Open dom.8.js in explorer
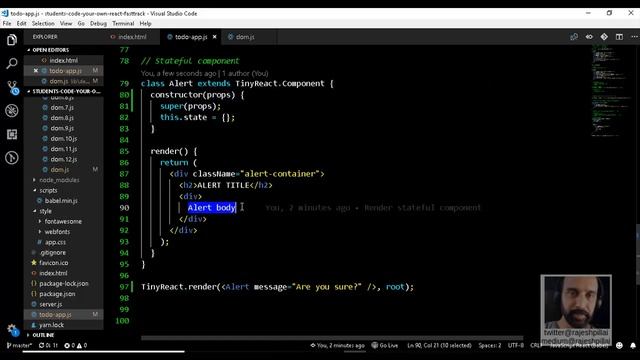640x360 pixels. pos(62,118)
